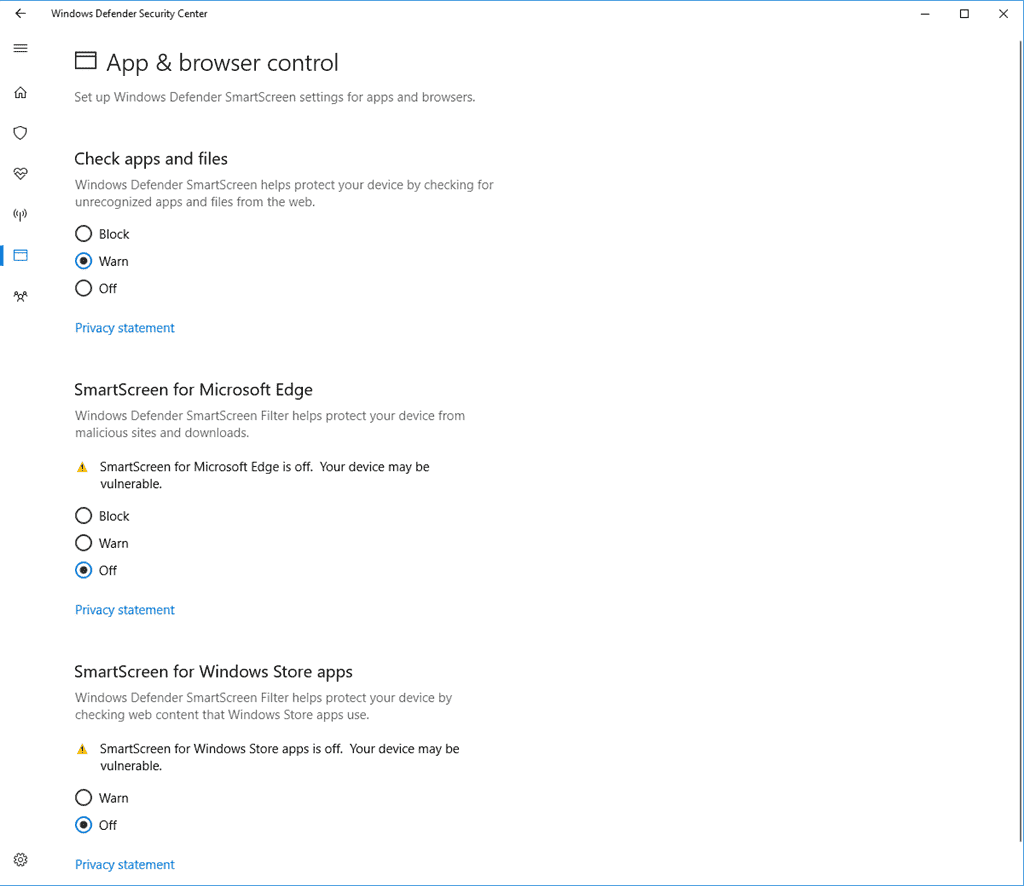Maximize the Windows Defender Security Center window

[964, 14]
